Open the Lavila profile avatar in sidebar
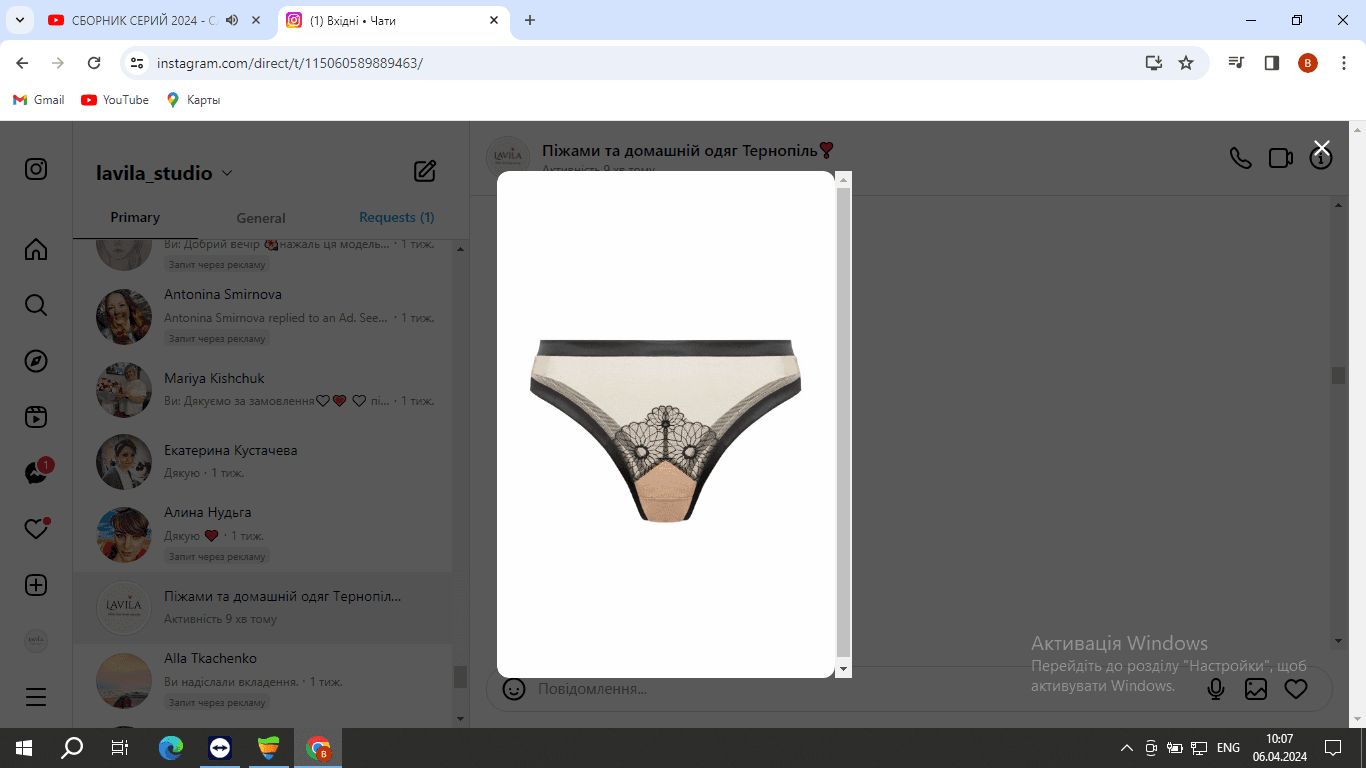 click(36, 641)
